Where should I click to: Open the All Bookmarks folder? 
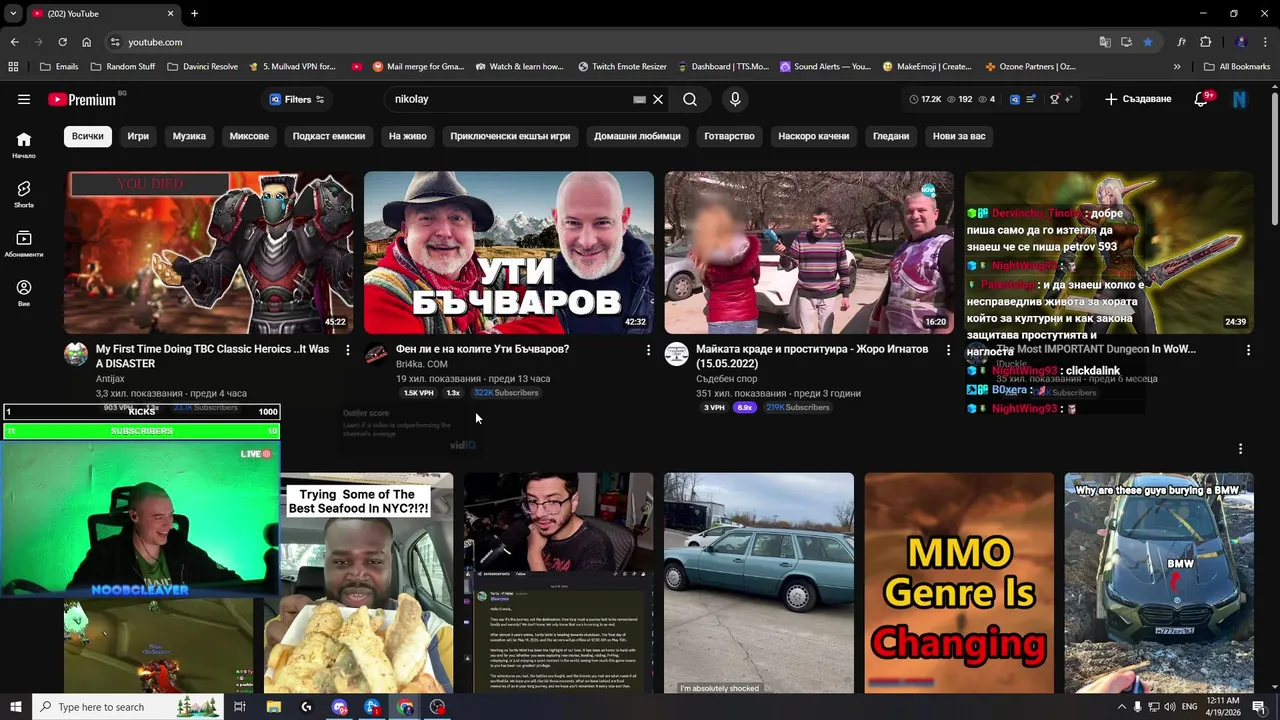coord(1237,67)
